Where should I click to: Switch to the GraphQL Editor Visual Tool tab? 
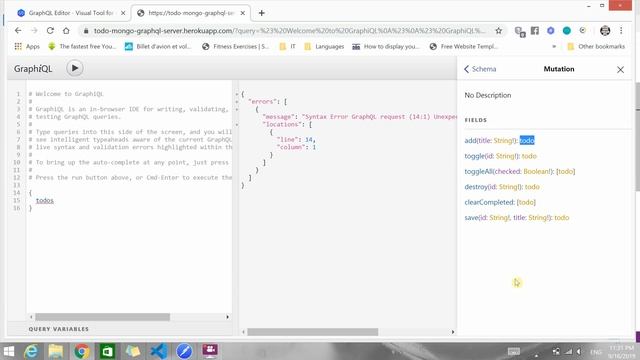click(71, 13)
